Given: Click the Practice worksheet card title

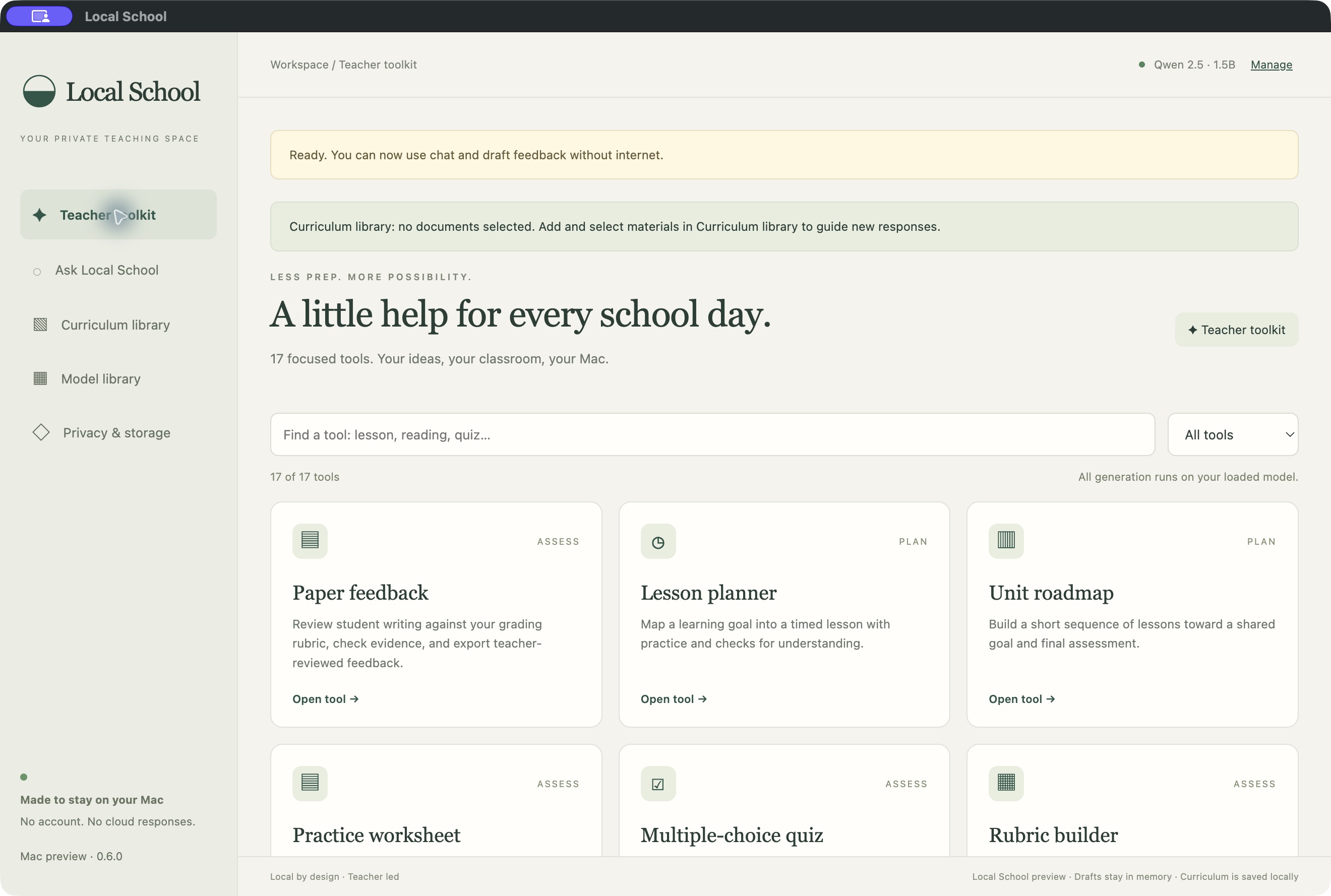Looking at the screenshot, I should pyautogui.click(x=376, y=835).
